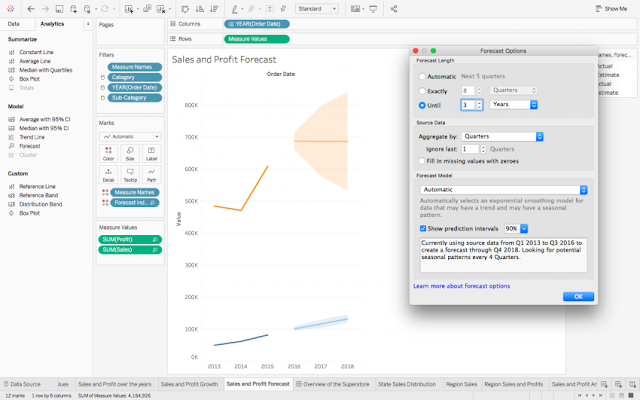
Task: Open the Tooltip card in Marks
Action: (130, 175)
